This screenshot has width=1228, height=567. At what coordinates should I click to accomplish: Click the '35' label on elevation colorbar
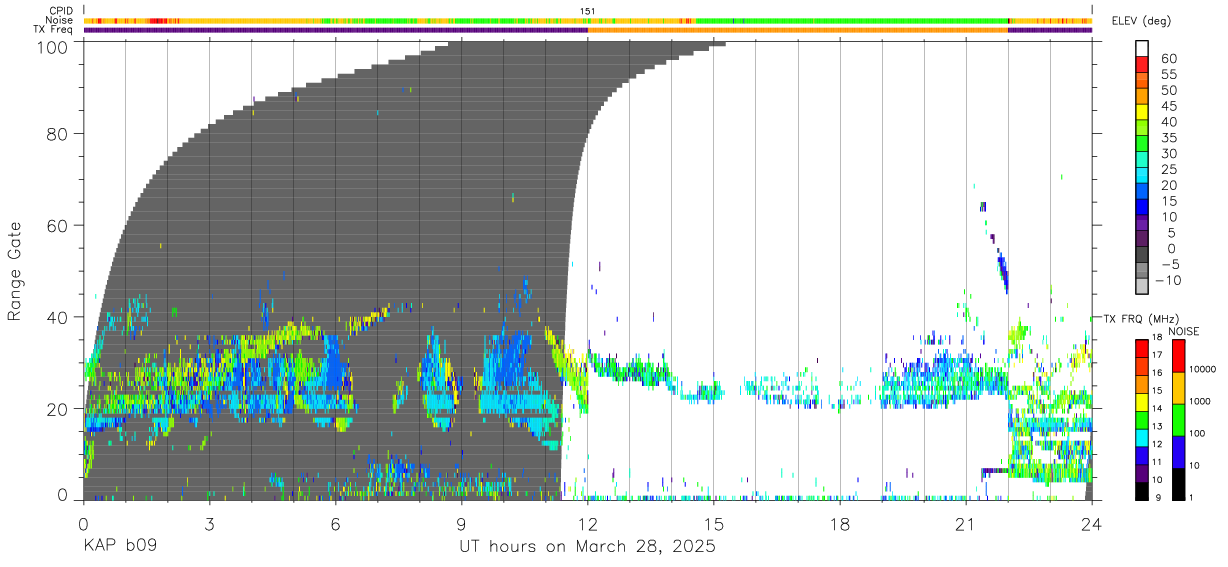(1167, 138)
